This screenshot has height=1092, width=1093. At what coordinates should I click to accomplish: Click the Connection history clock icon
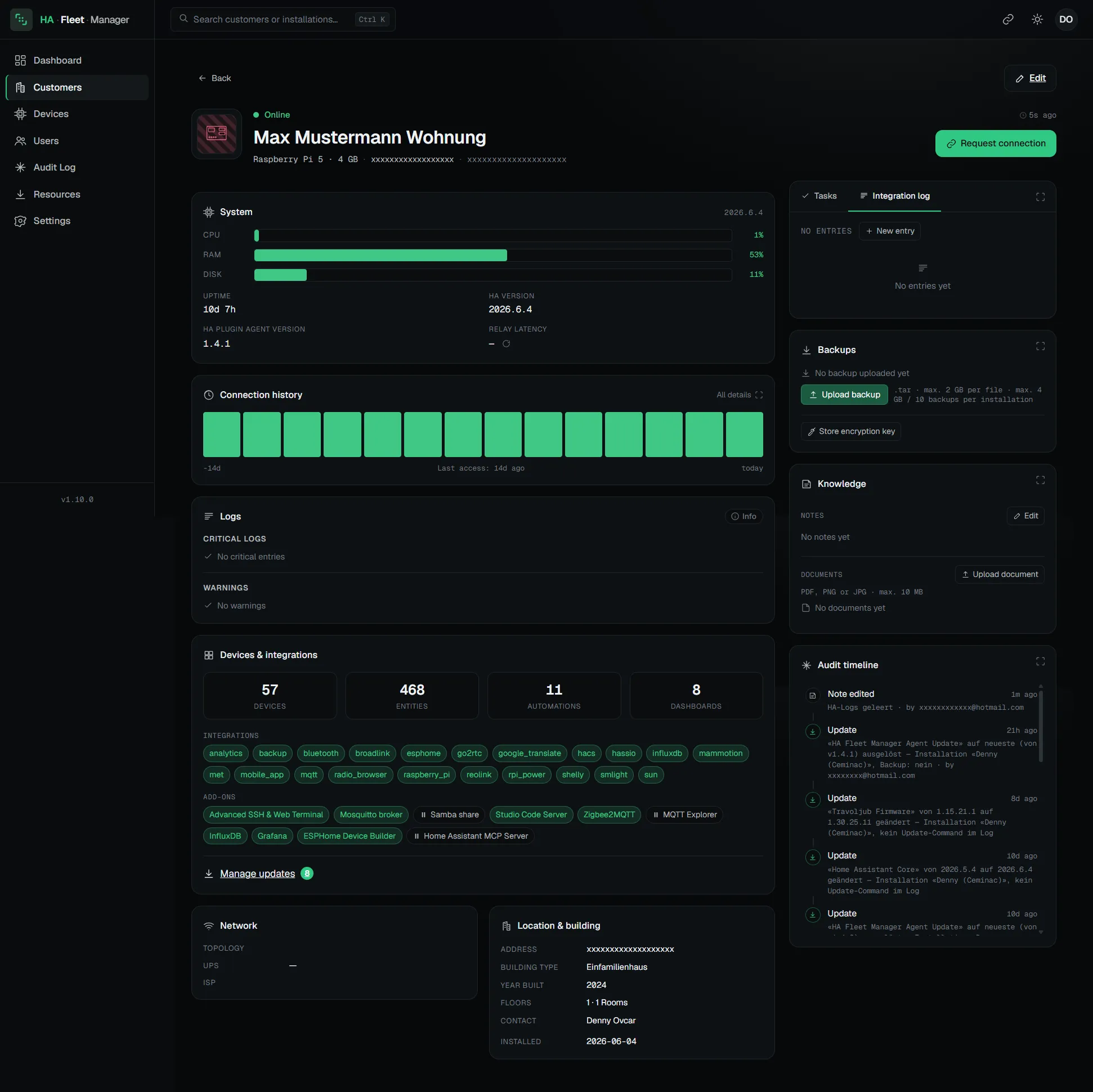[x=209, y=395]
